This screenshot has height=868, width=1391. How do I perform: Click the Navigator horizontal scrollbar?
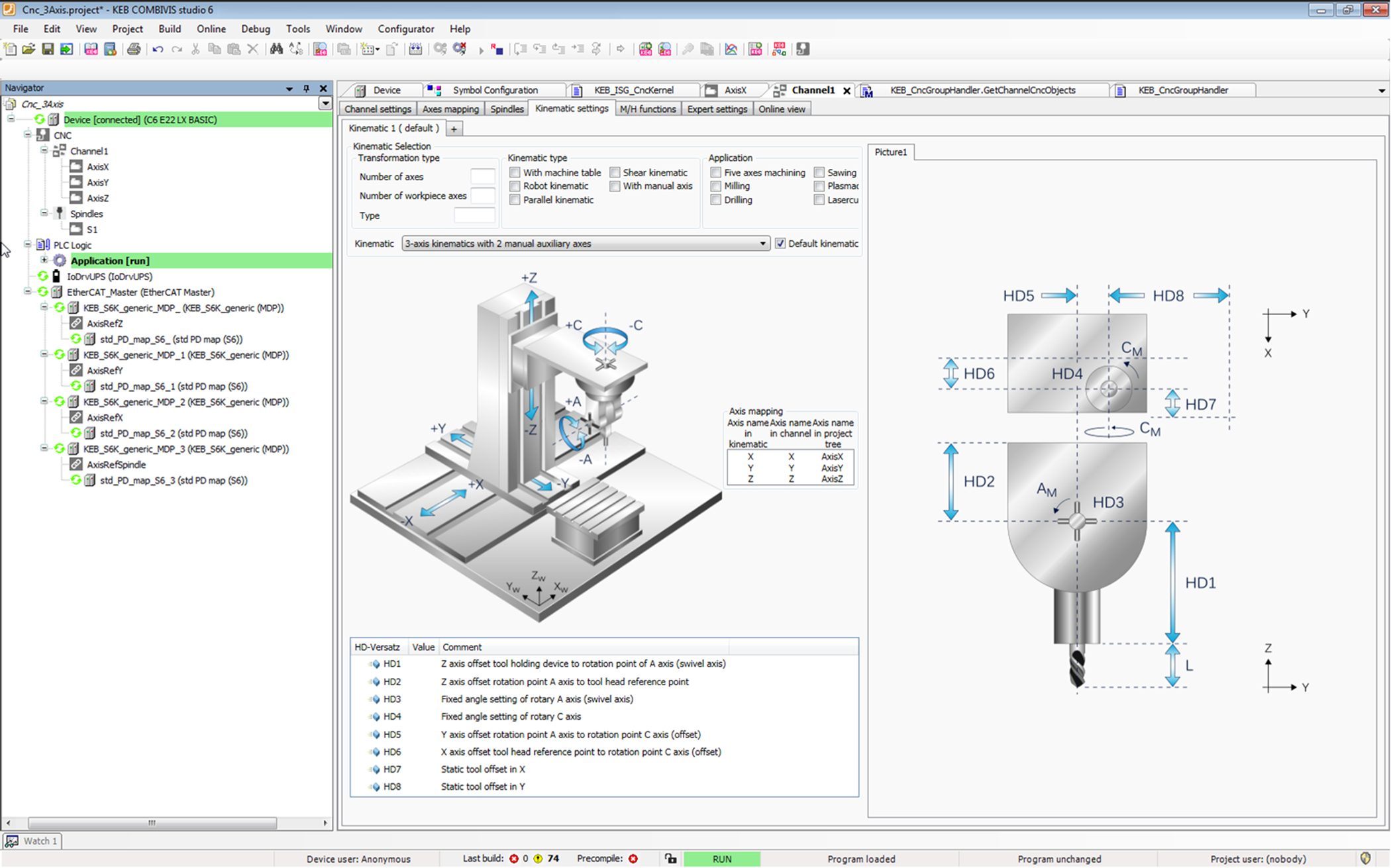pos(152,823)
